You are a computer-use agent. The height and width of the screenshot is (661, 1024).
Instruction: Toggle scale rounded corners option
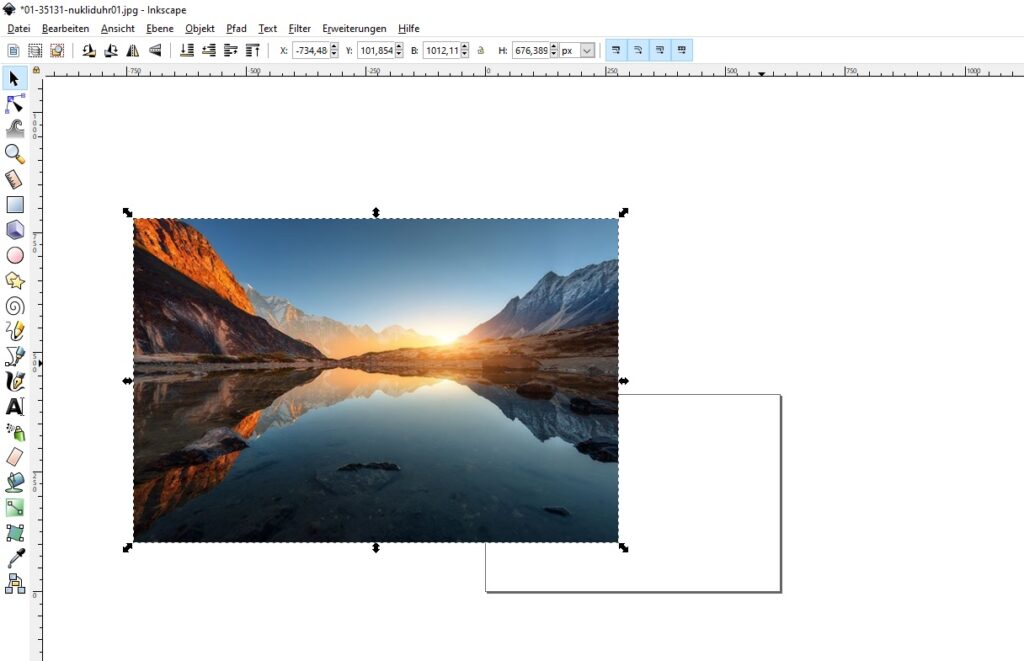638,50
